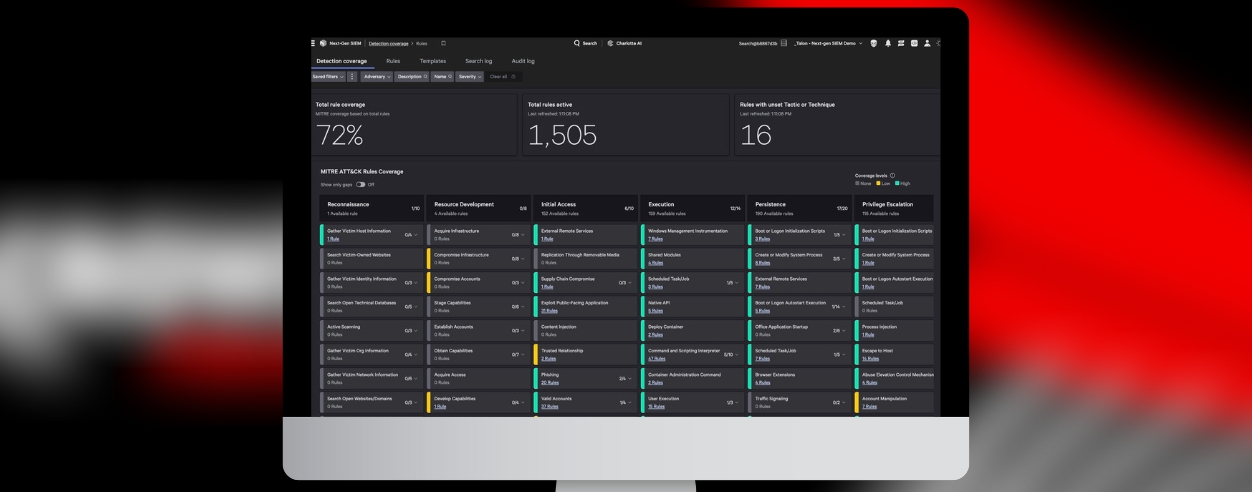The image size is (1252, 492).
Task: Switch to the Rules tab
Action: coord(393,61)
